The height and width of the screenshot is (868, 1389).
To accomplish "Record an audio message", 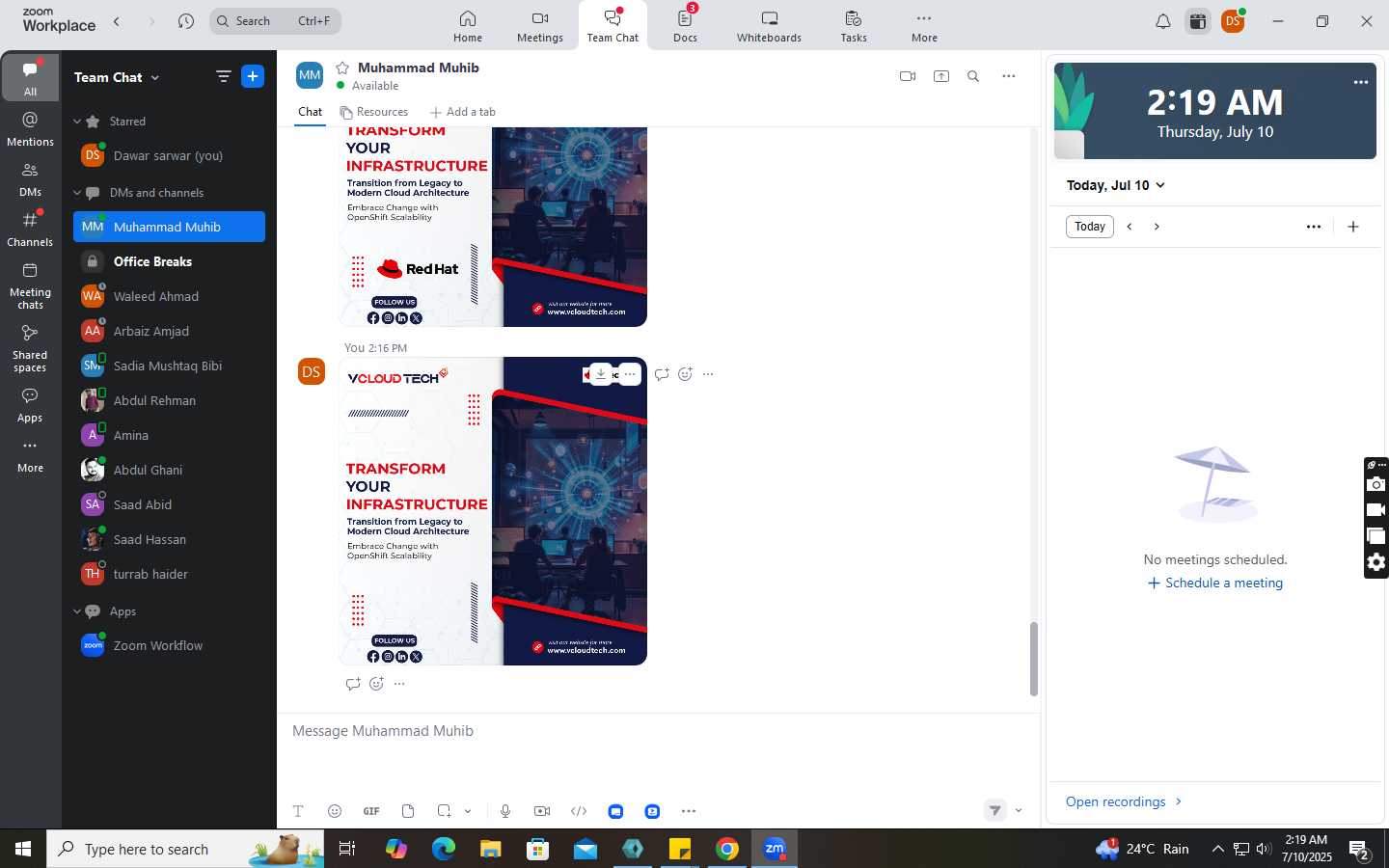I will pos(505,811).
